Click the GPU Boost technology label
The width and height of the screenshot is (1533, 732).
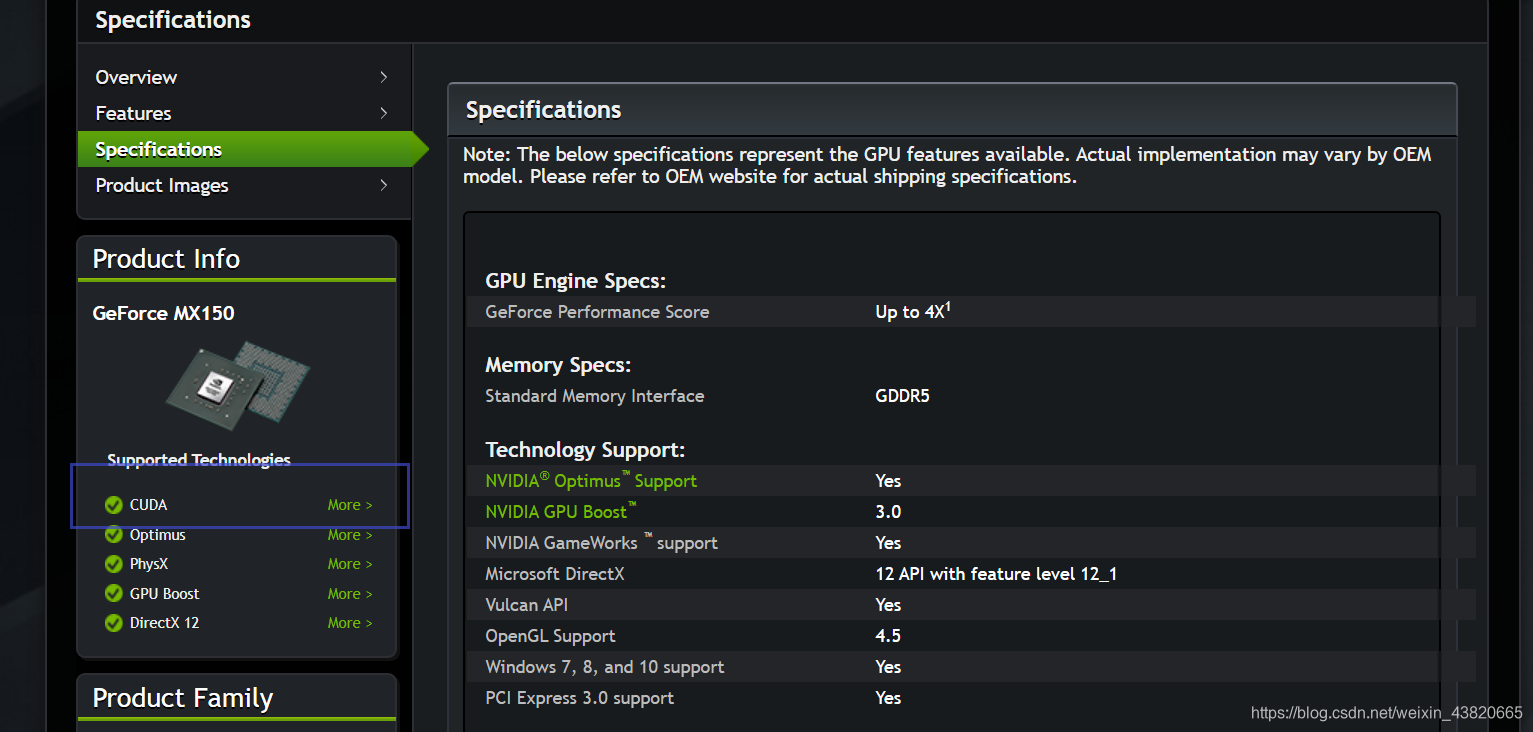pyautogui.click(x=165, y=594)
